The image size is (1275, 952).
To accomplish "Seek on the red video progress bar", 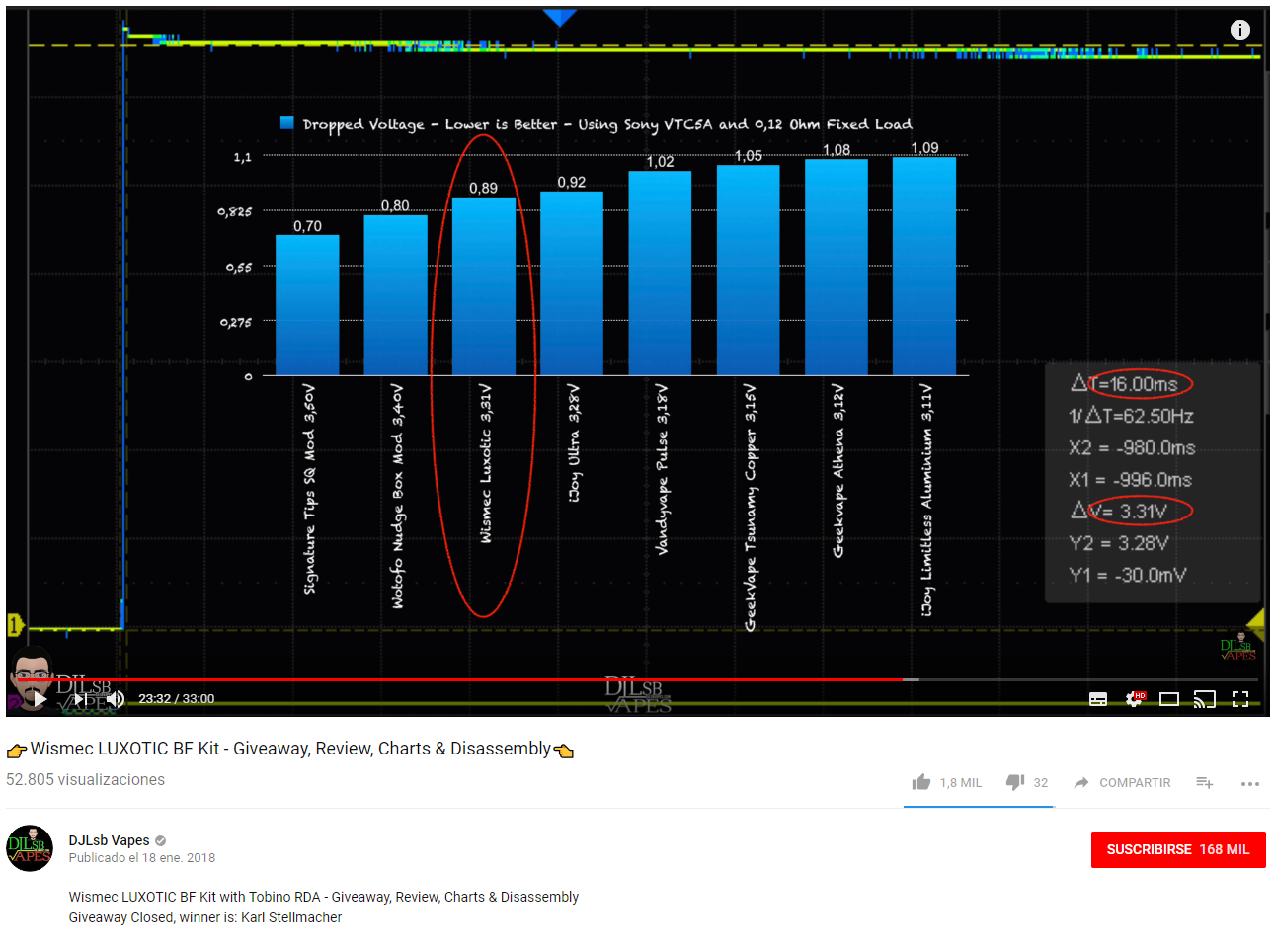I will 494,679.
